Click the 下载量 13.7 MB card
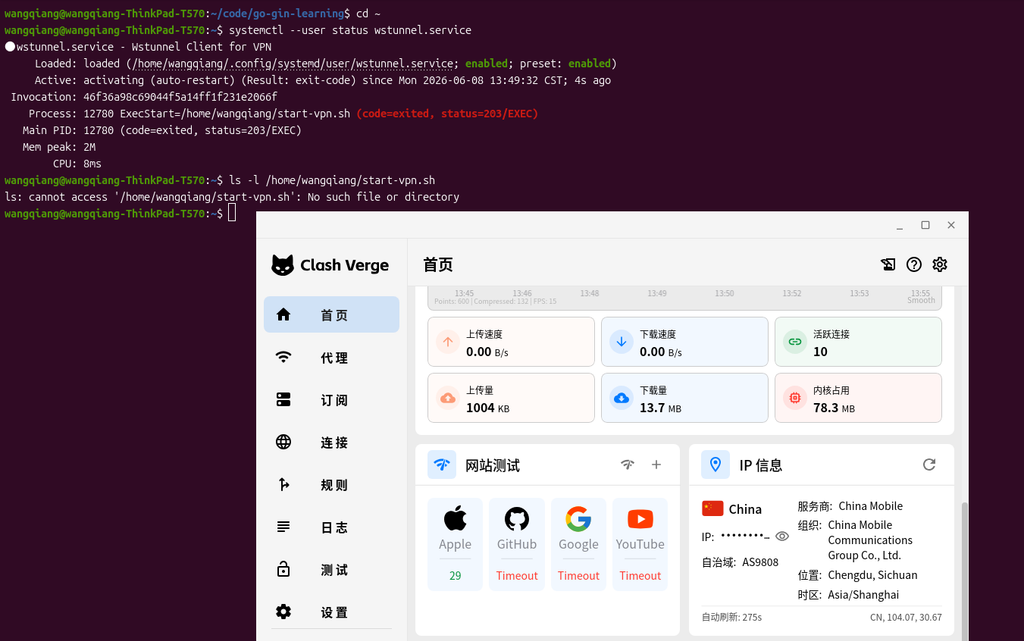This screenshot has height=641, width=1024. coord(684,398)
